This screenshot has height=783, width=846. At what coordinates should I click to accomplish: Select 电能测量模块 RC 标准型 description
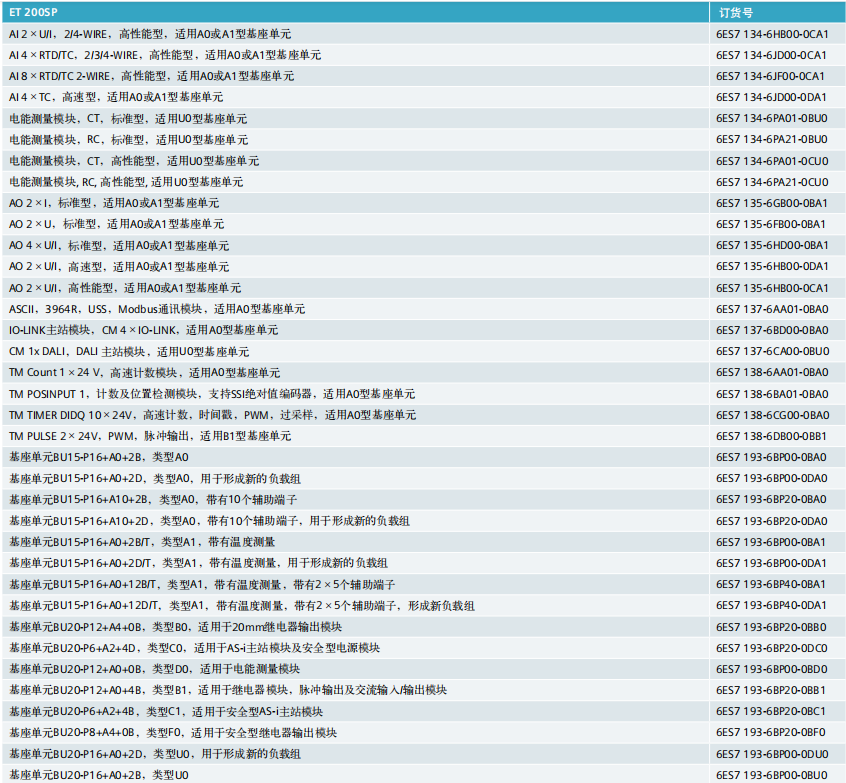click(128, 140)
